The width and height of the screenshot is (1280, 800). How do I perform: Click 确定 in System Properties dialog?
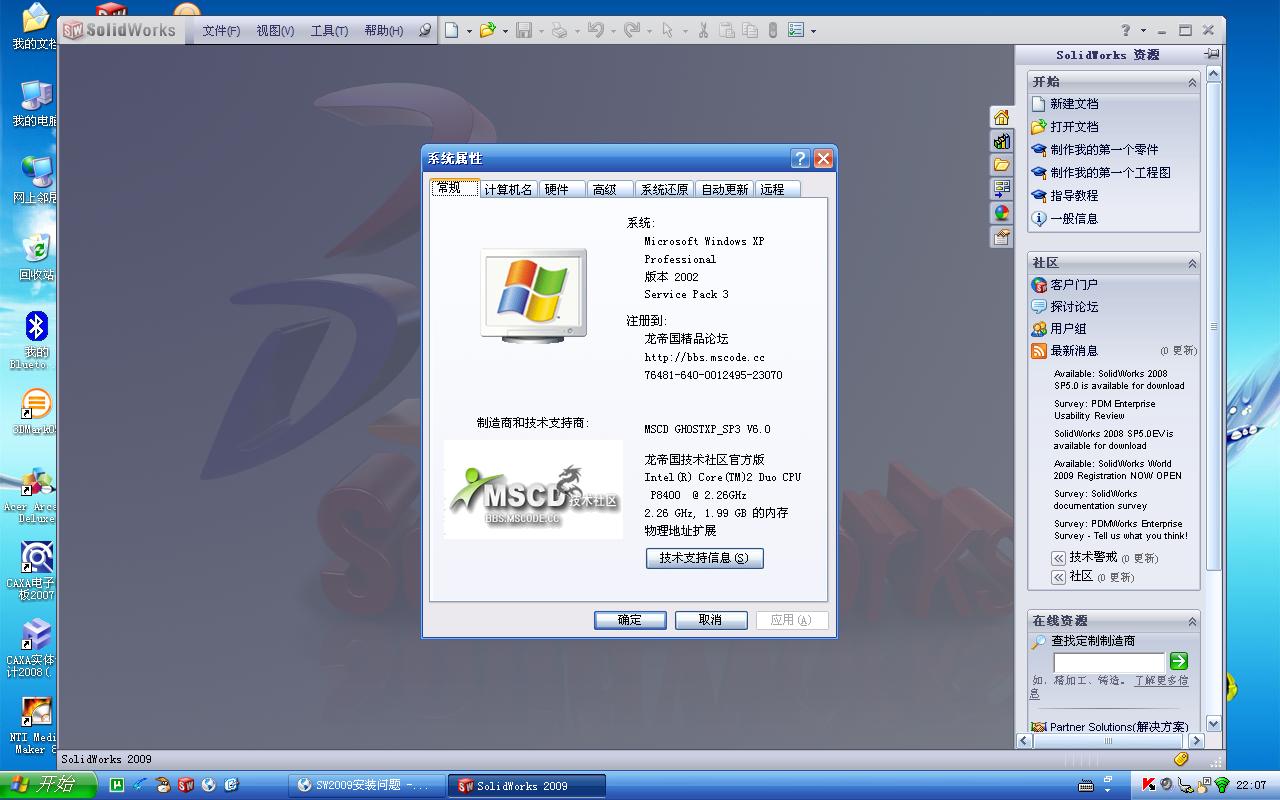[x=630, y=620]
